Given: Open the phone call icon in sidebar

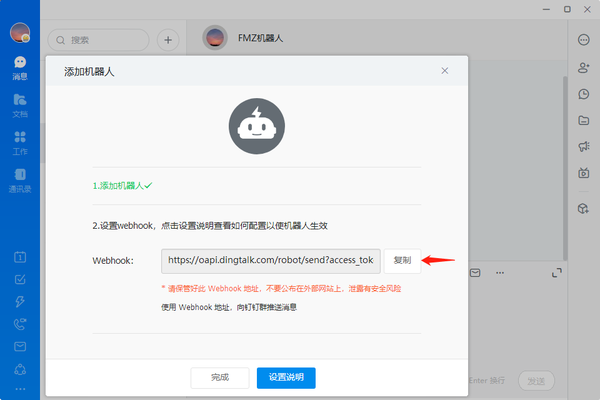Looking at the screenshot, I should (19, 324).
